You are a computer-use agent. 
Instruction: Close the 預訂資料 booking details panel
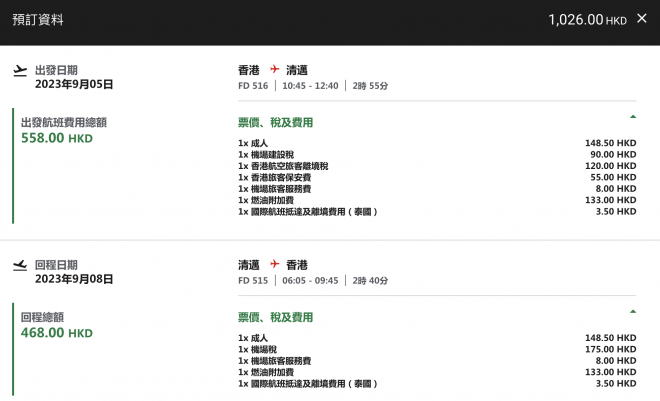pyautogui.click(x=641, y=18)
